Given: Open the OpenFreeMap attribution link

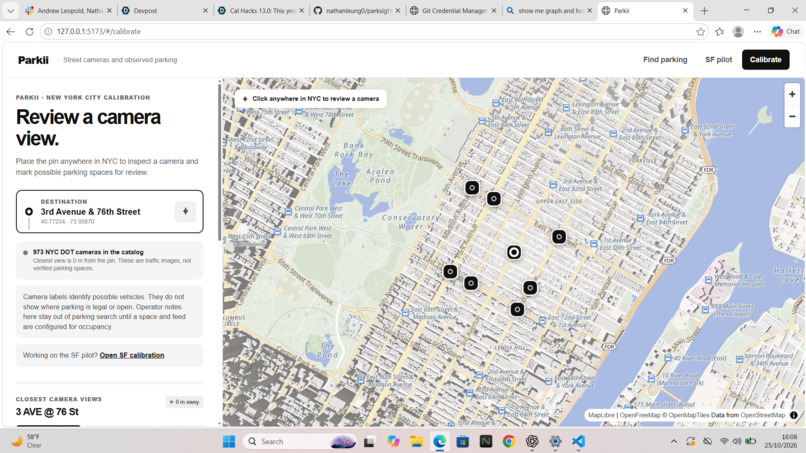Looking at the screenshot, I should pyautogui.click(x=640, y=415).
